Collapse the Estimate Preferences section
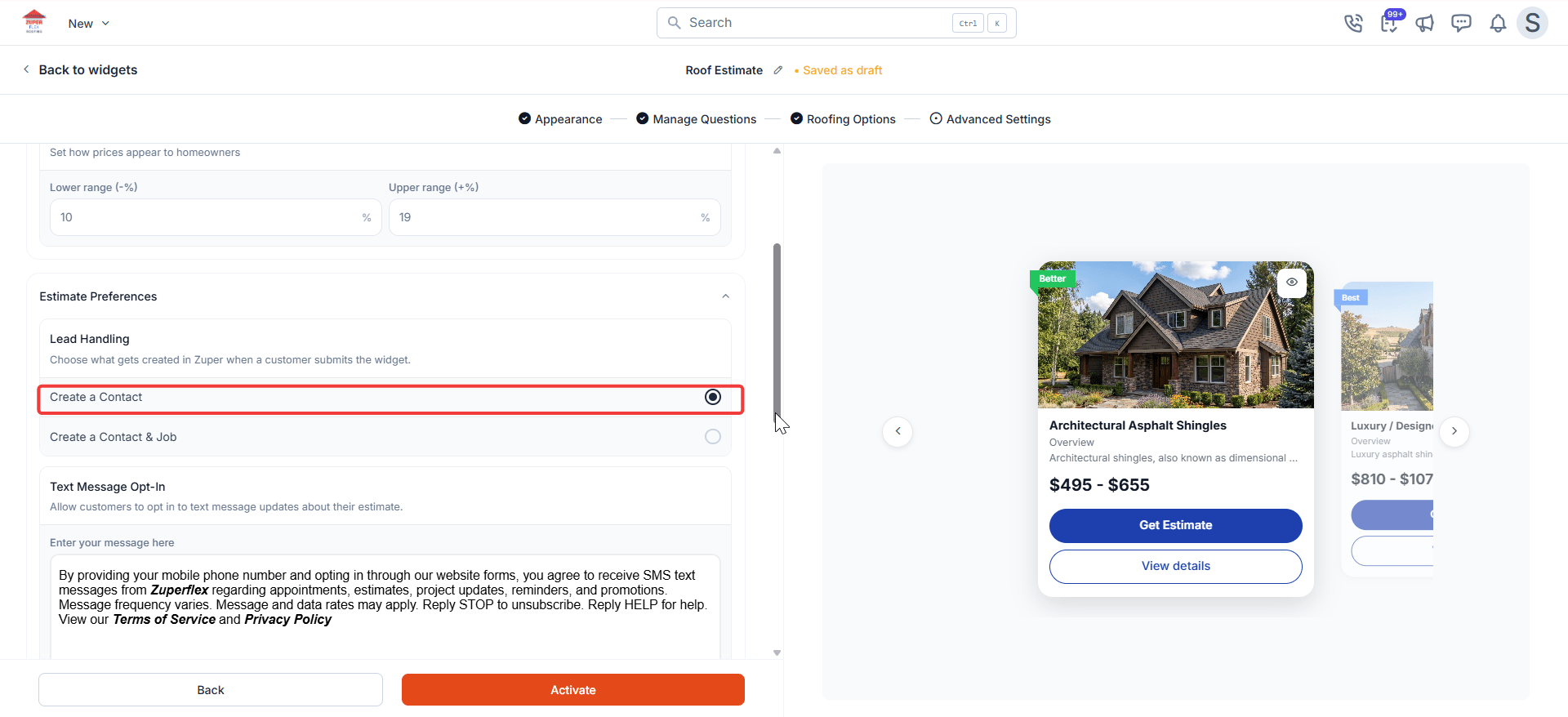1568x717 pixels. pyautogui.click(x=725, y=296)
